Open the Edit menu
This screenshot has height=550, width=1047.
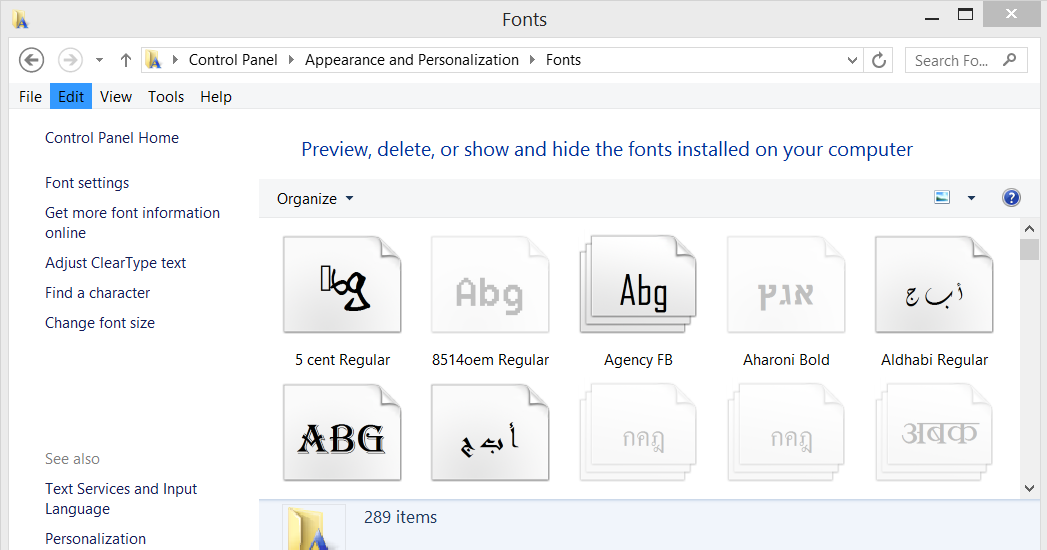click(71, 97)
